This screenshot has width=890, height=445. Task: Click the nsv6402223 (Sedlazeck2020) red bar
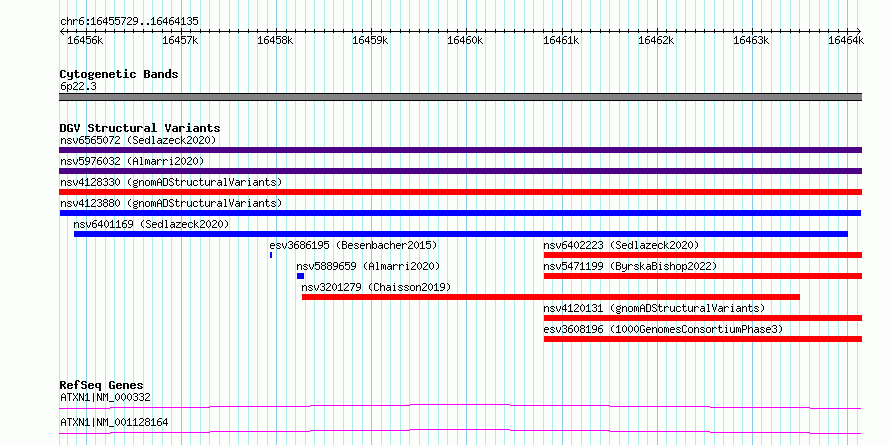(703, 255)
